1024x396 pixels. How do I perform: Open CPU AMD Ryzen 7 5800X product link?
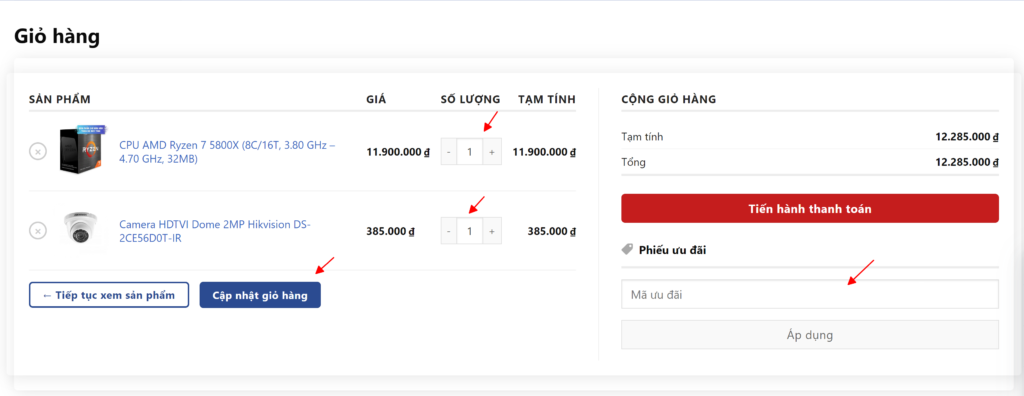coord(227,152)
